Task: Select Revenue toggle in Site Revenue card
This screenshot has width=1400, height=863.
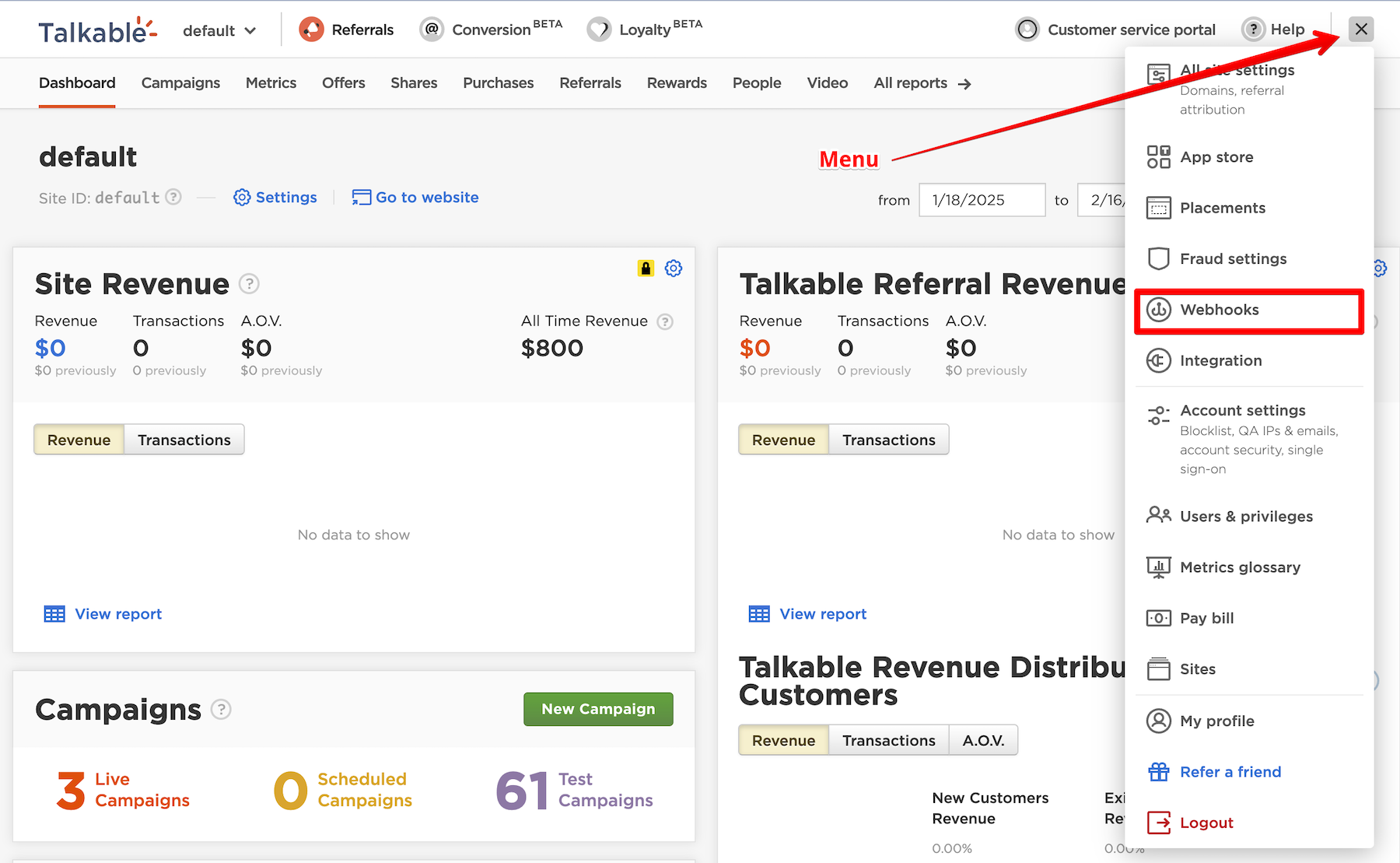Action: click(x=79, y=440)
